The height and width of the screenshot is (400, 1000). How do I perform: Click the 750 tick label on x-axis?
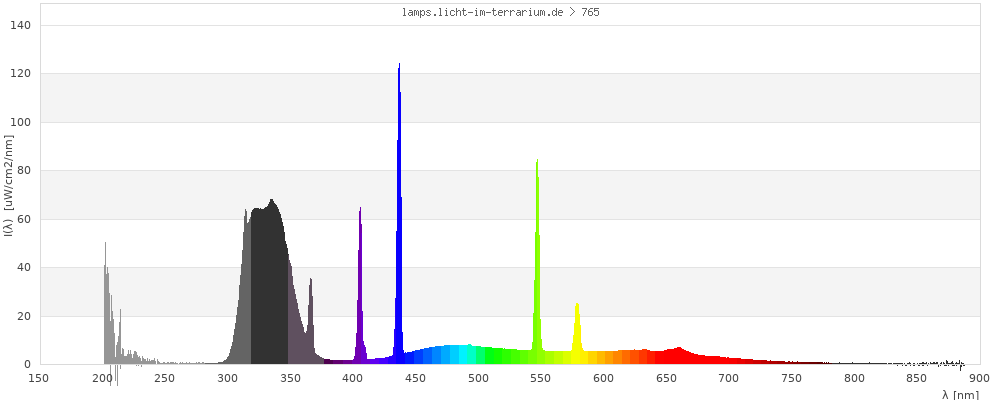pyautogui.click(x=791, y=378)
